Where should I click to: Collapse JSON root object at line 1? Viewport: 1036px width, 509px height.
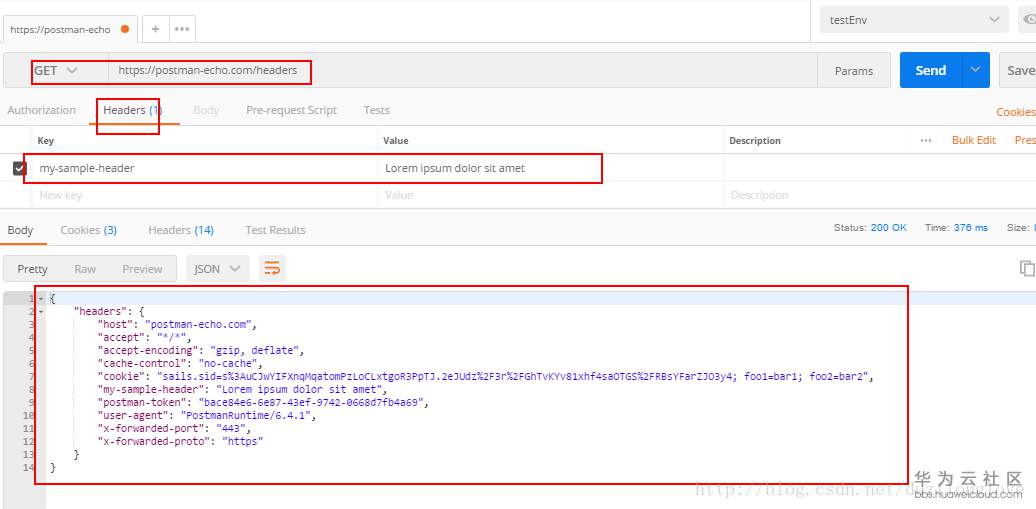point(41,299)
